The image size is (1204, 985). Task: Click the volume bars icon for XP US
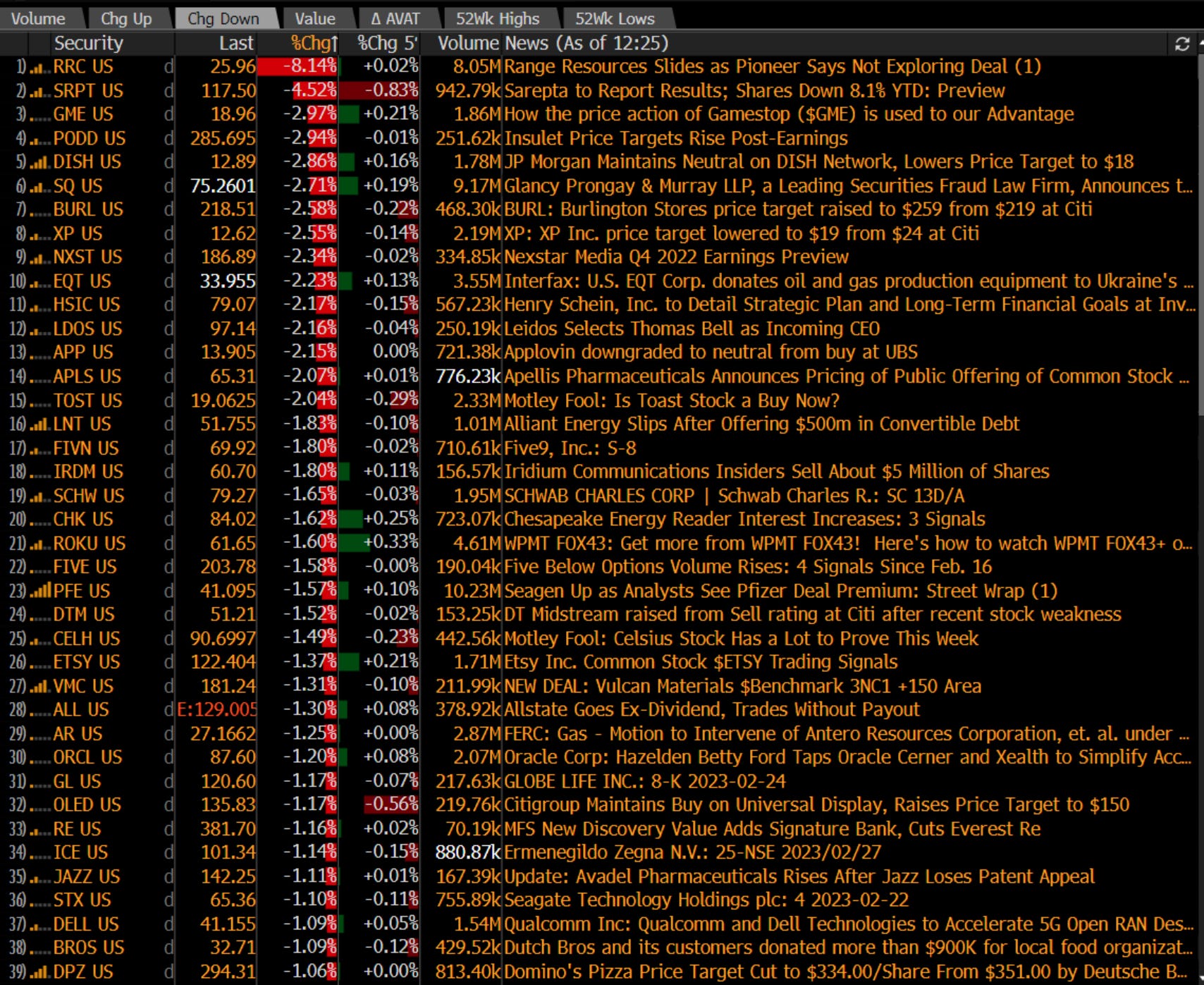[40, 234]
